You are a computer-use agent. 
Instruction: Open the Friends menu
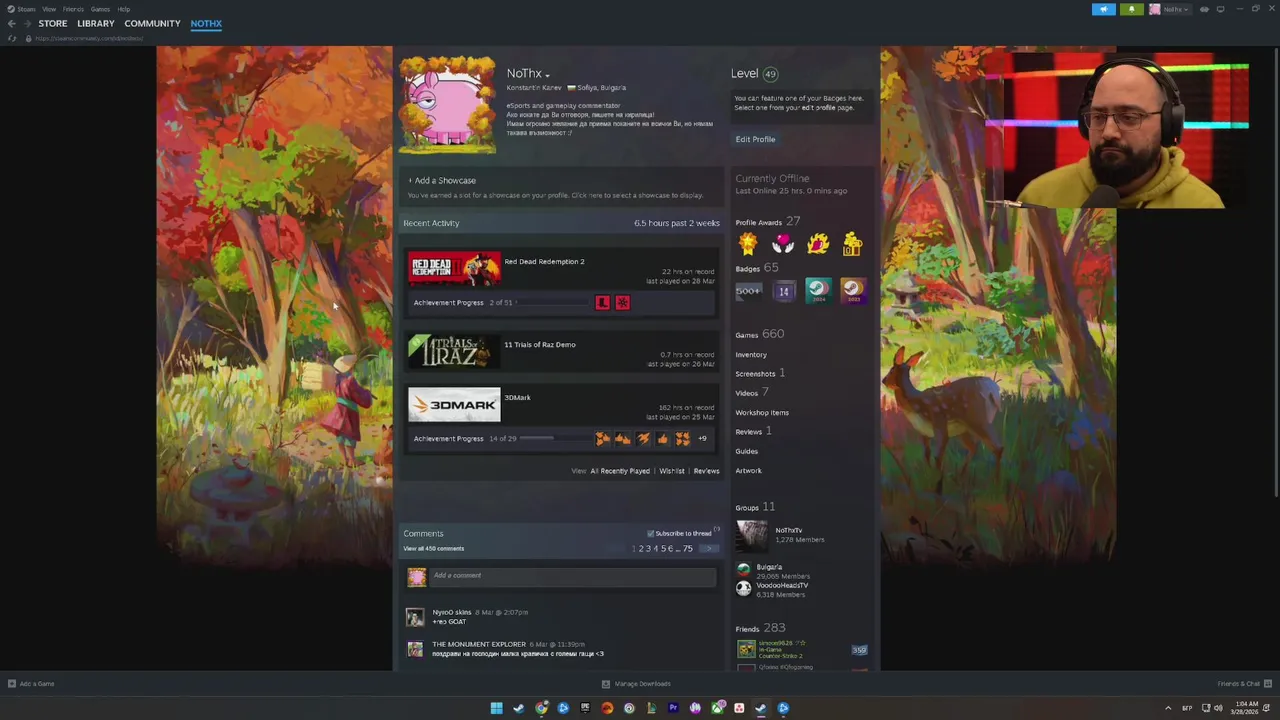[x=73, y=9]
